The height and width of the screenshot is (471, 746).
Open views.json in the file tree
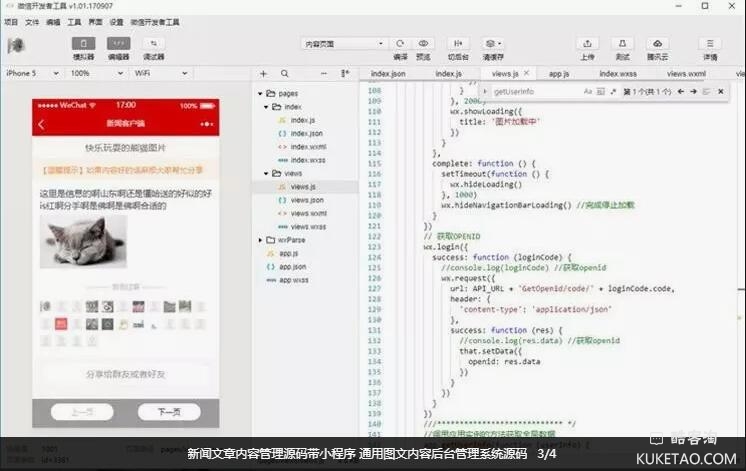tap(307, 200)
